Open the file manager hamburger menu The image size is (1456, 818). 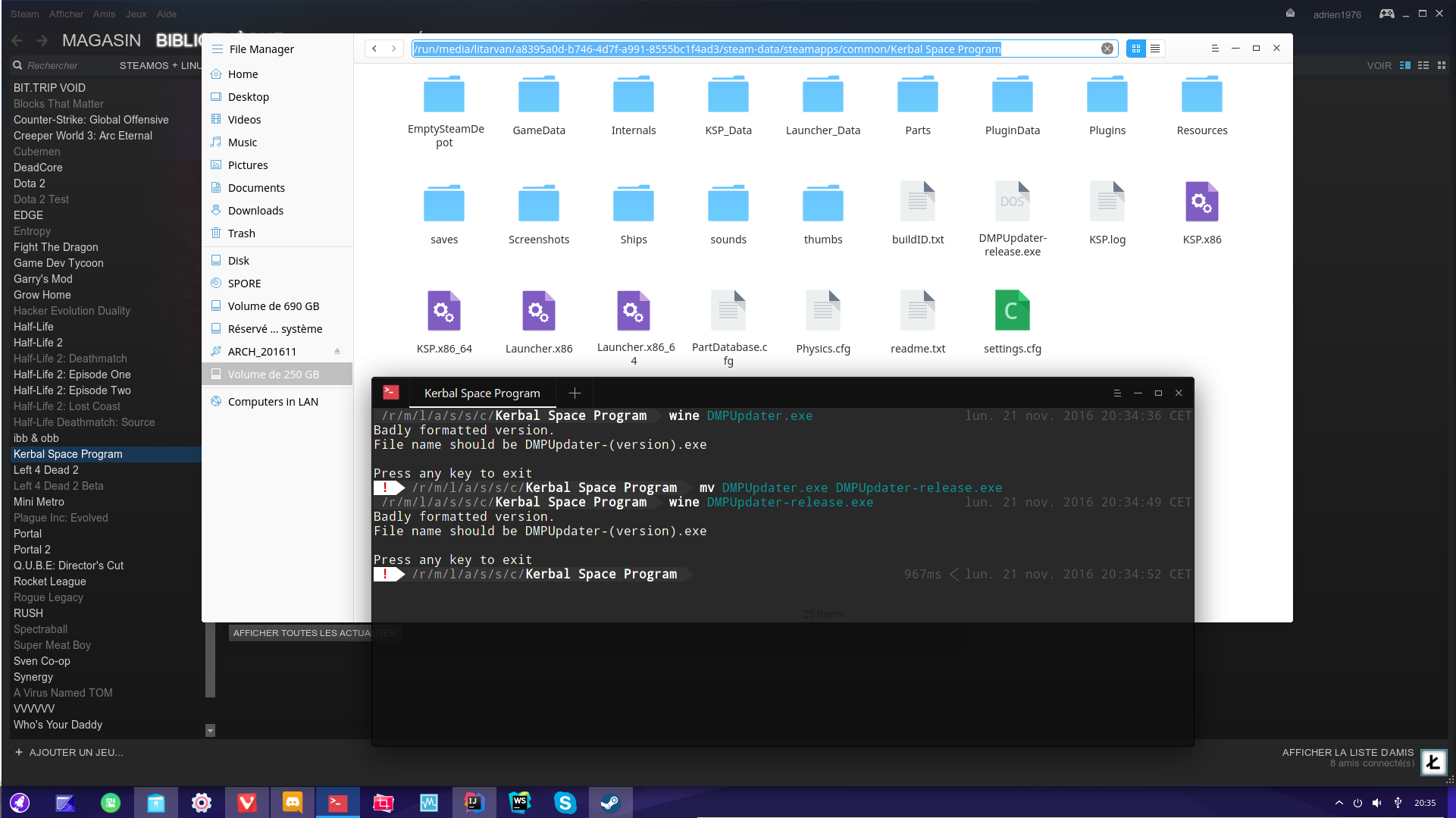pos(1215,49)
